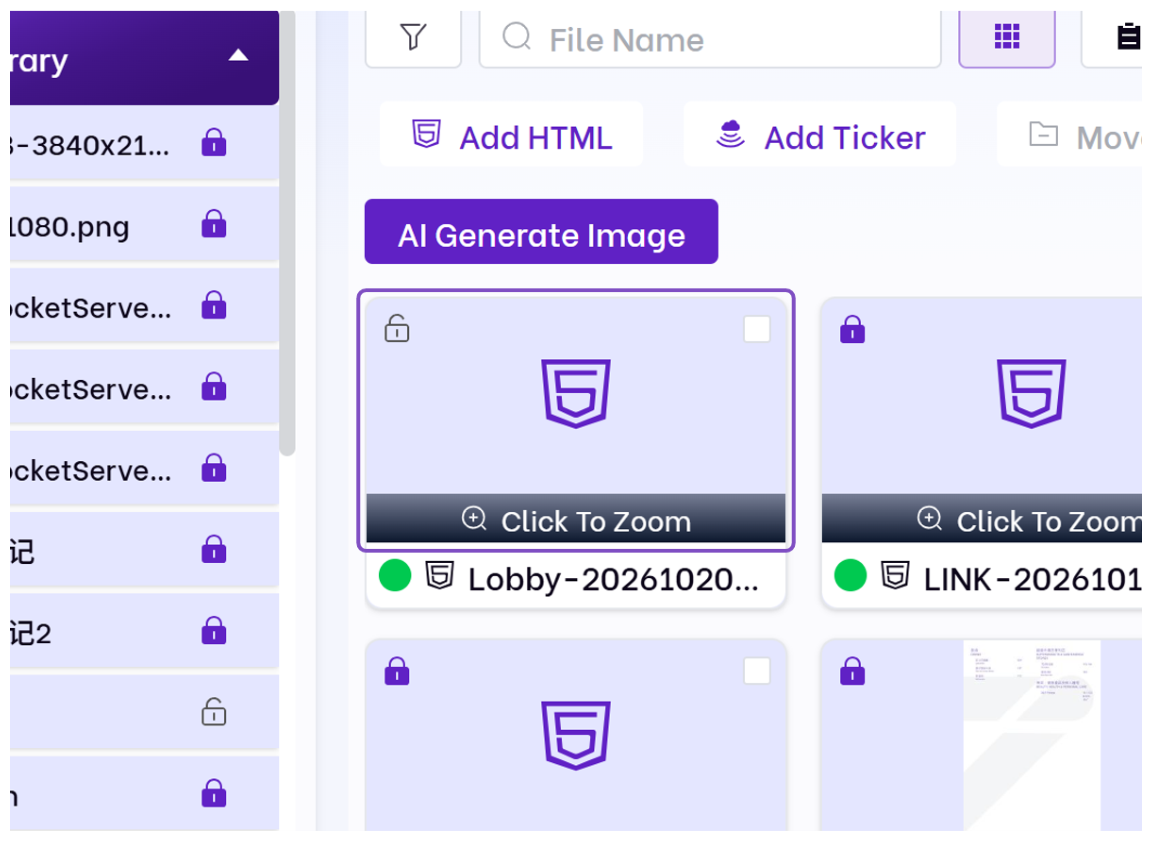This screenshot has width=1152, height=841.
Task: Click the clipboard icon beside grid view
Action: [x=1128, y=37]
